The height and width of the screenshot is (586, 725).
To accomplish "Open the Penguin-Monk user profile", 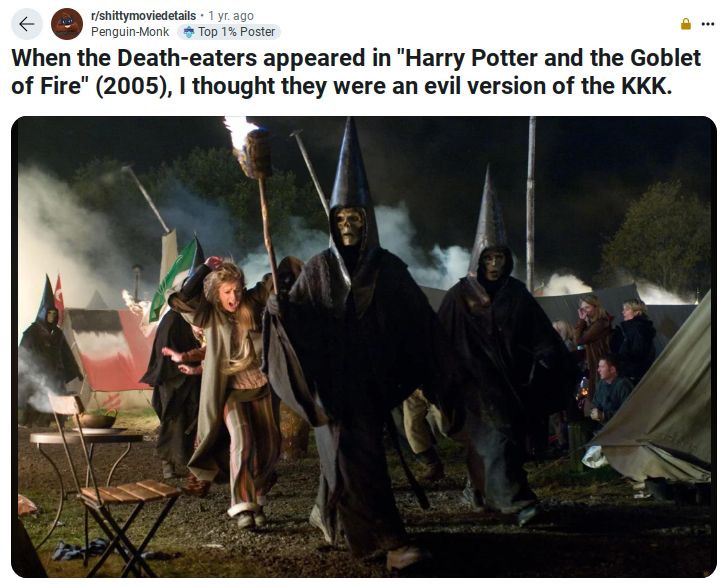I will point(130,32).
